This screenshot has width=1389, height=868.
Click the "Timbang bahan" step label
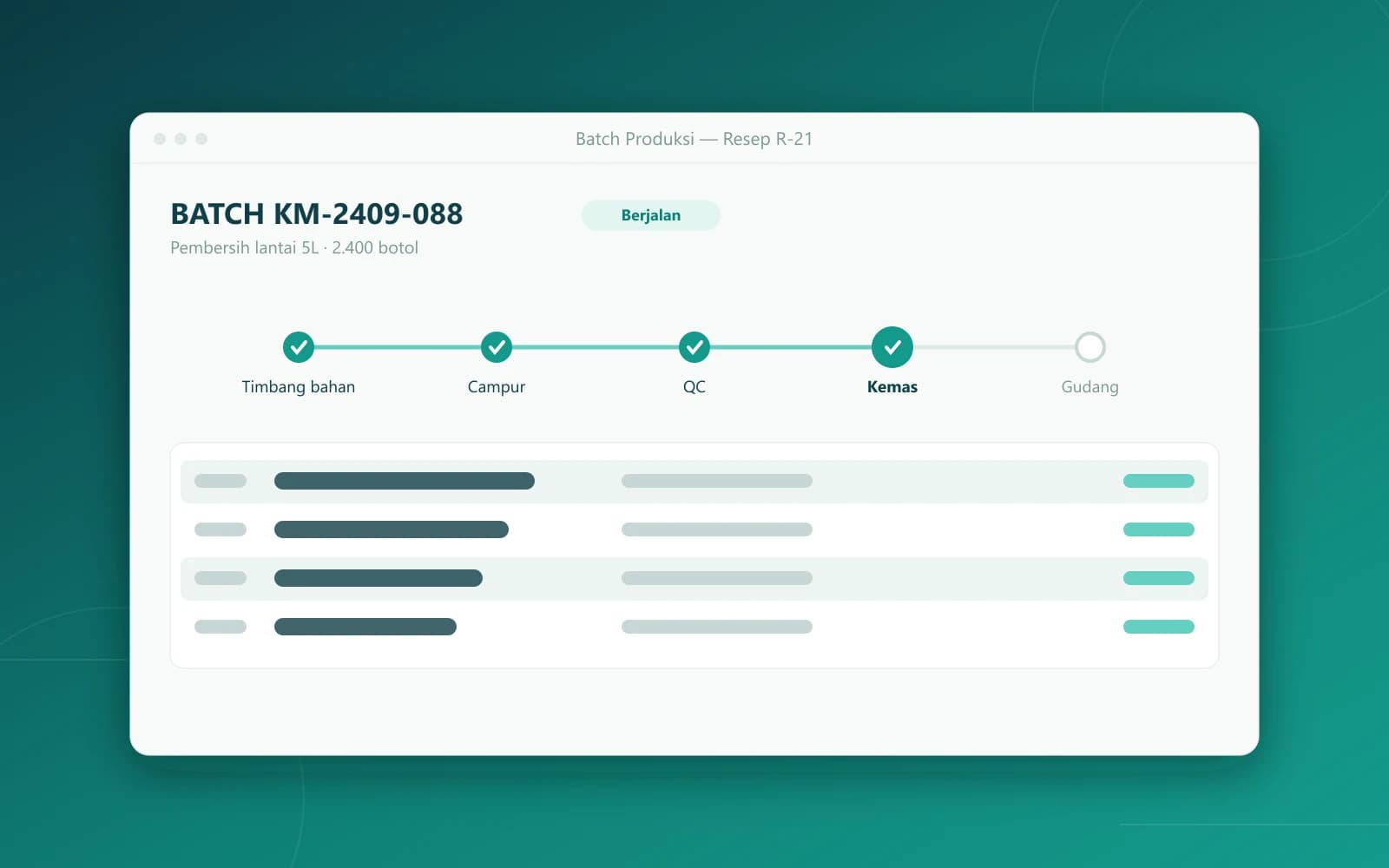pyautogui.click(x=299, y=387)
